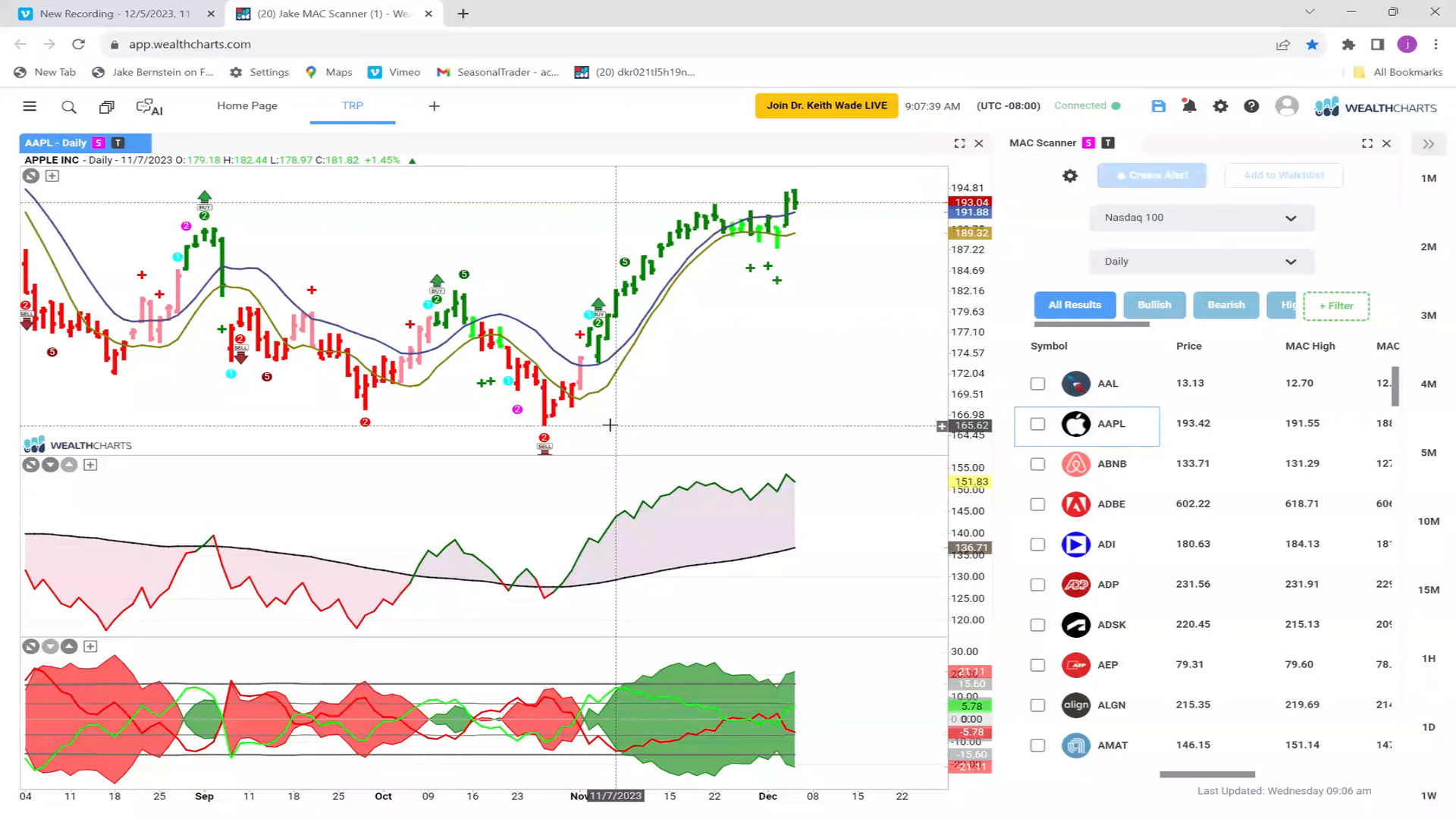The width and height of the screenshot is (1456, 819).
Task: Move middle pane up
Action: tap(69, 465)
